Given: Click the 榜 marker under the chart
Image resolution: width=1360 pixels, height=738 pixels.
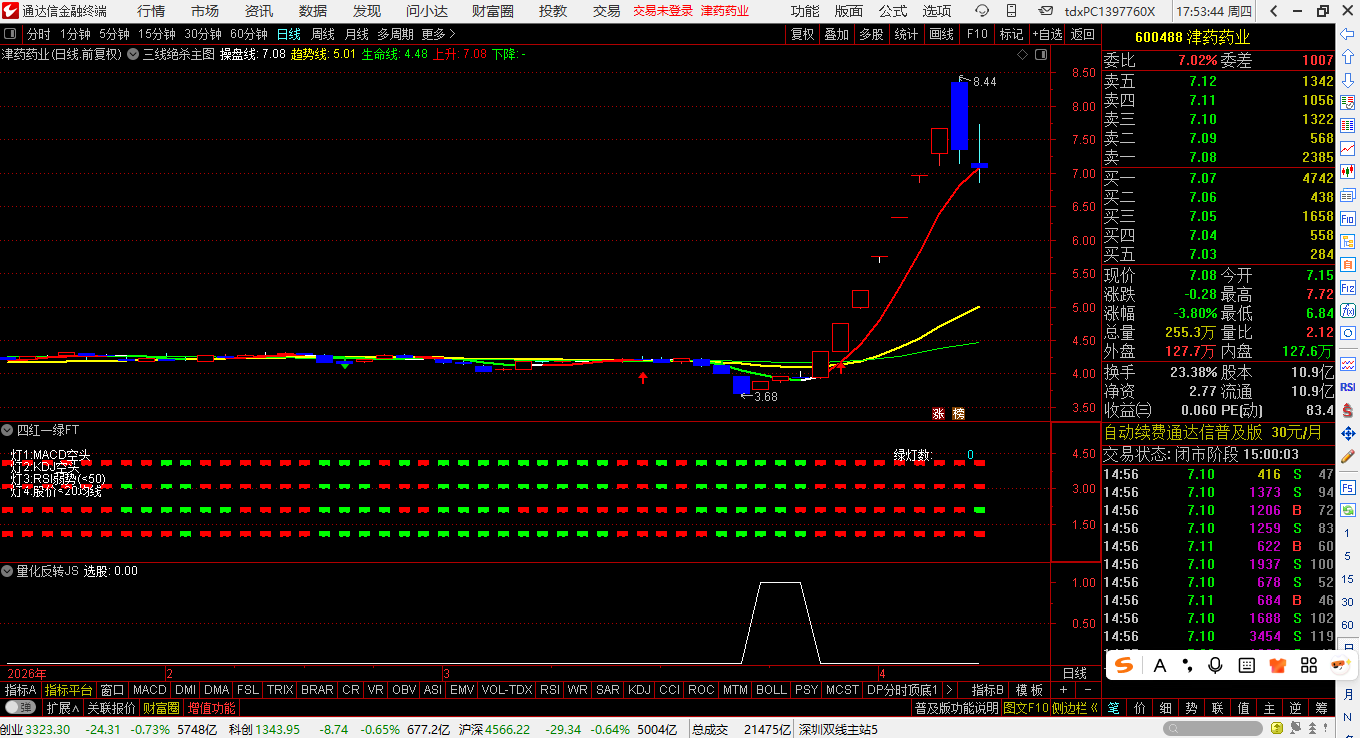Looking at the screenshot, I should (x=958, y=412).
